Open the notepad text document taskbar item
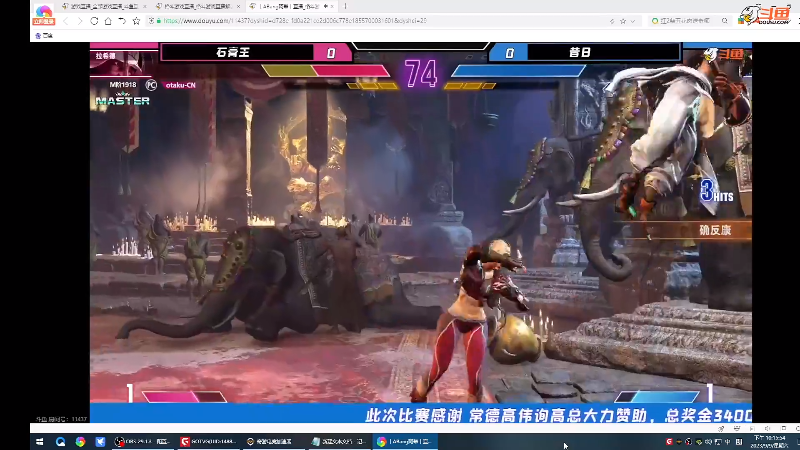The height and width of the screenshot is (450, 800). (x=340, y=442)
